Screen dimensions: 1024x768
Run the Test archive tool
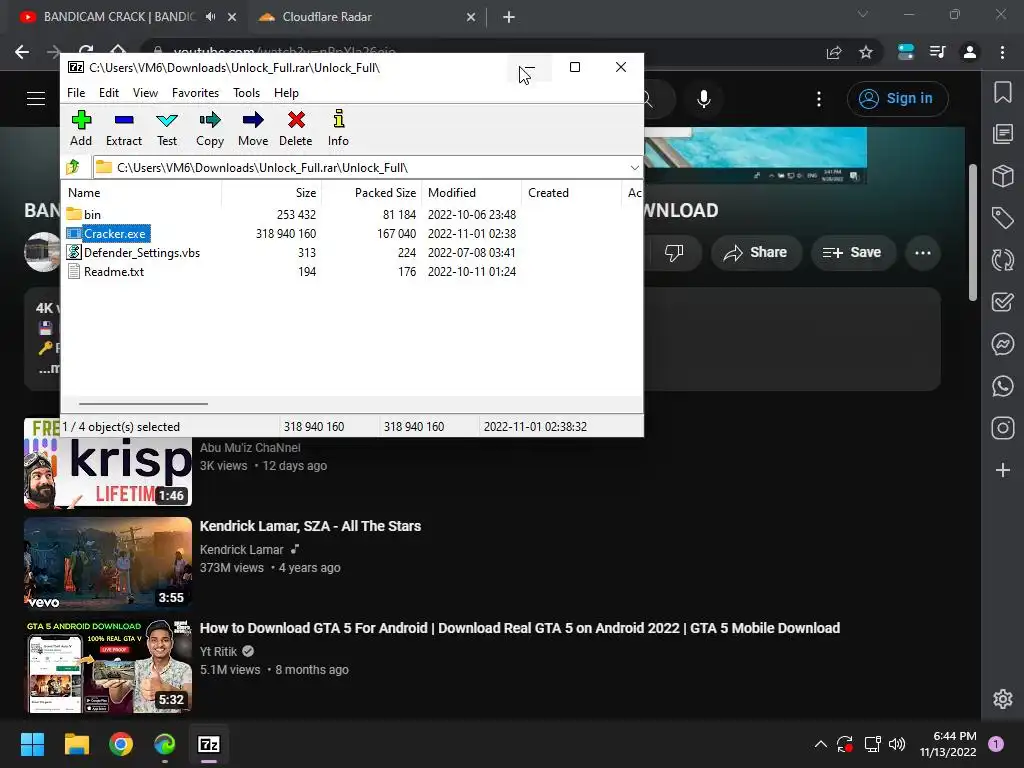[x=167, y=129]
